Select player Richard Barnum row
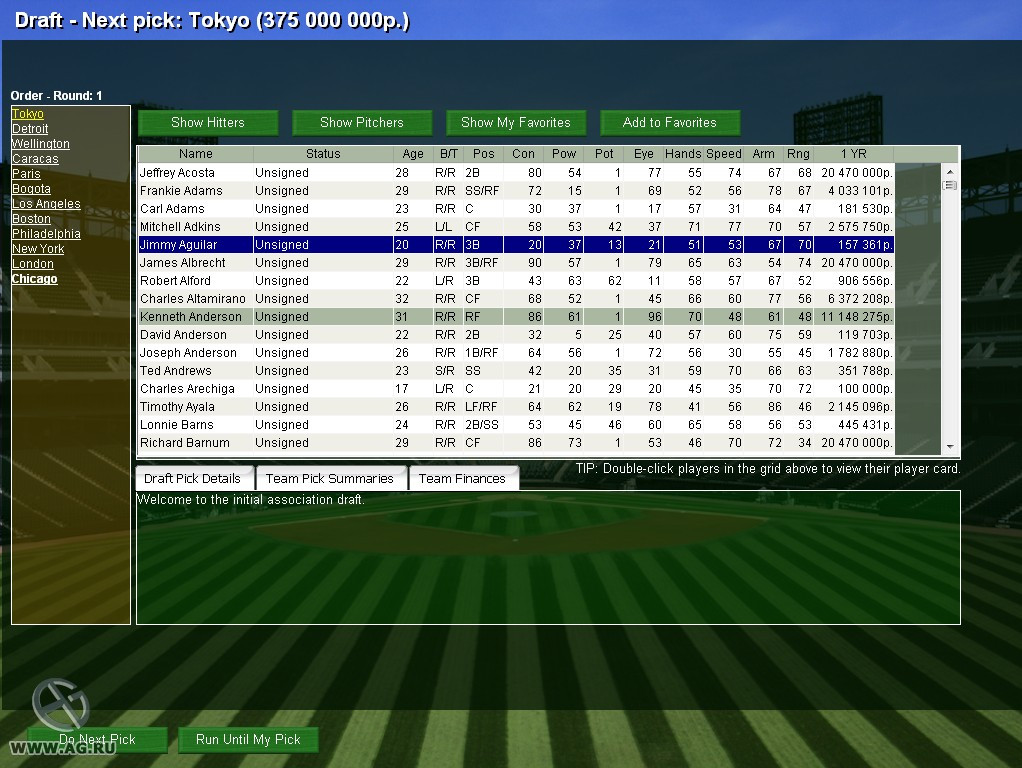The image size is (1022, 768). click(516, 443)
